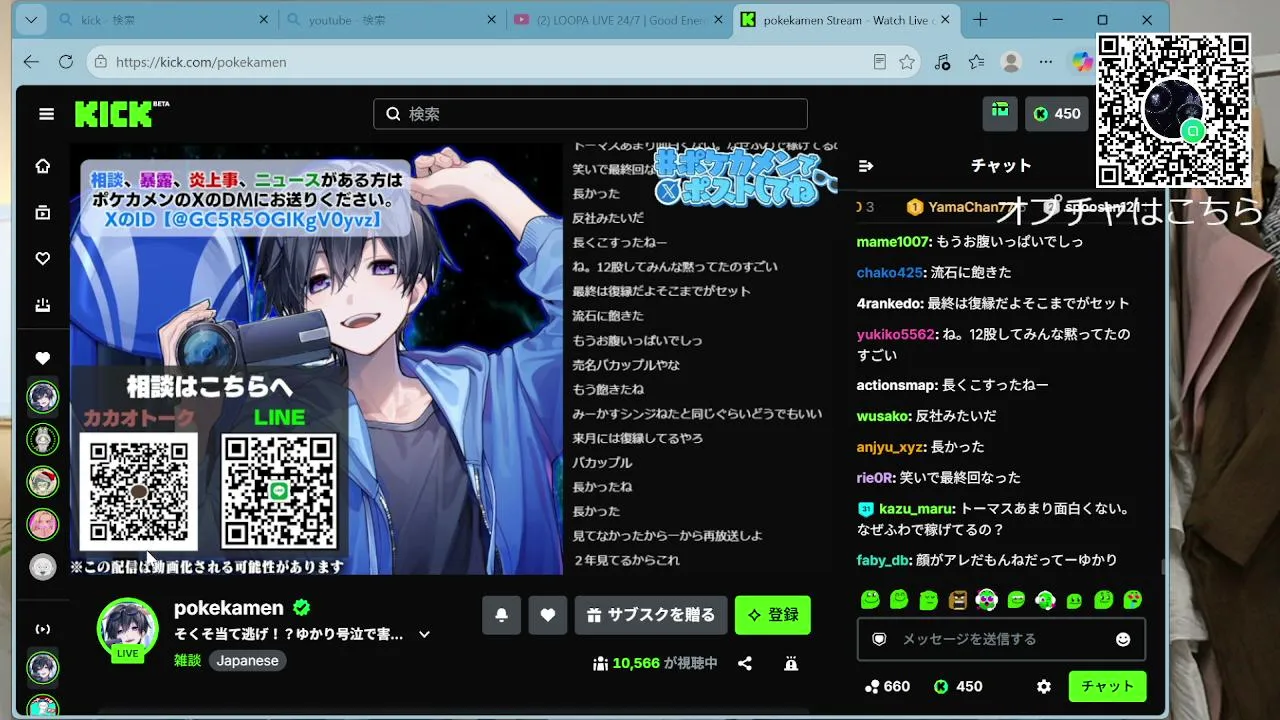Screen dimensions: 1280x720
Task: Open reader view icon in address bar
Action: click(879, 62)
